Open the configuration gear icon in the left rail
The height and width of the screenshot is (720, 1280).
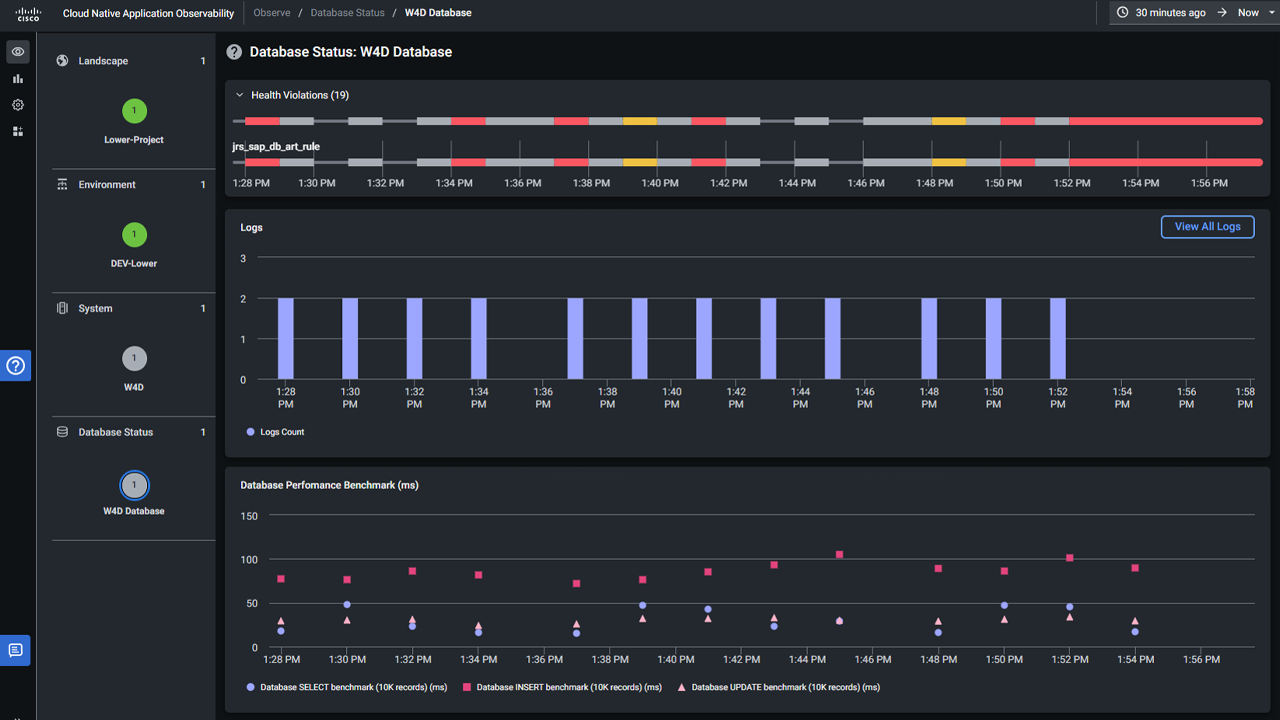pos(16,104)
